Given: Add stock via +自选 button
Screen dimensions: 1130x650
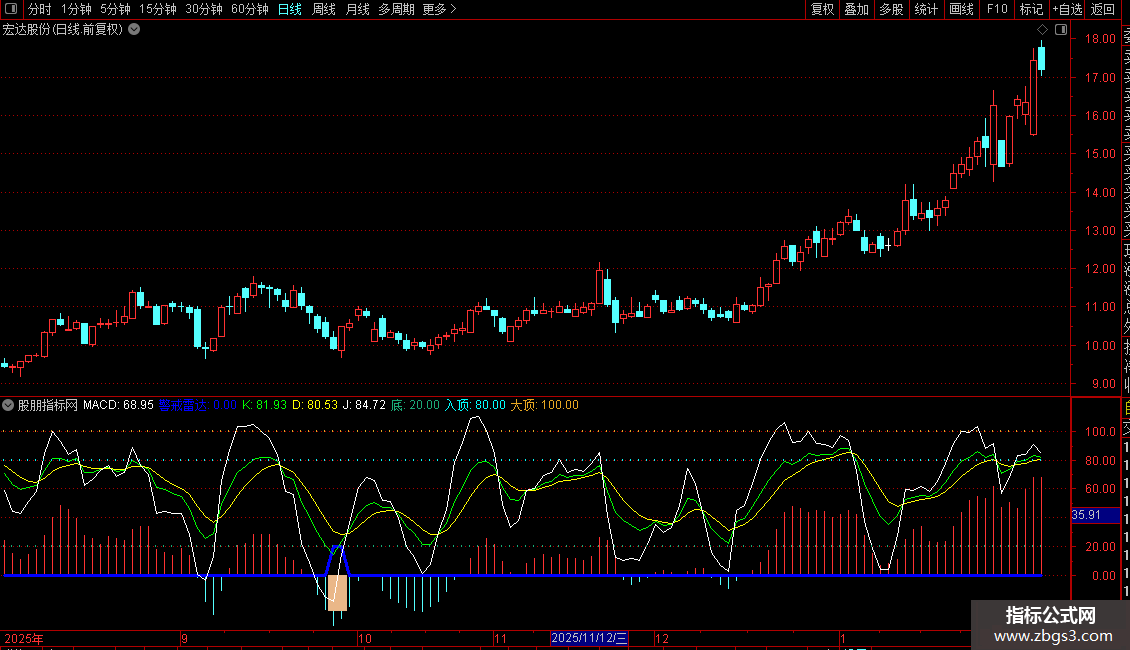Looking at the screenshot, I should coord(1066,9).
